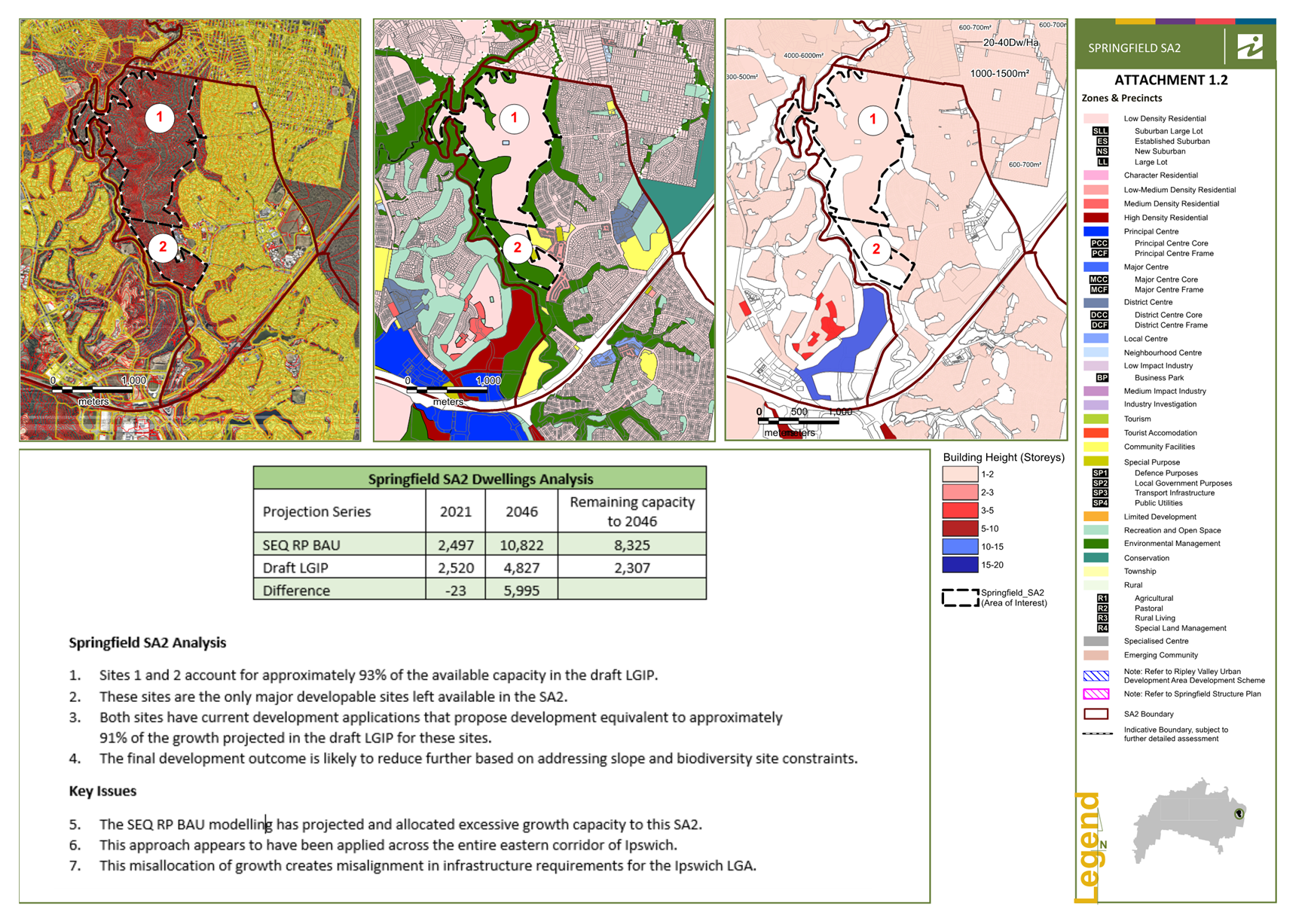1308x924 pixels.
Task: Click the BP Business Park badge
Action: coord(1102,378)
